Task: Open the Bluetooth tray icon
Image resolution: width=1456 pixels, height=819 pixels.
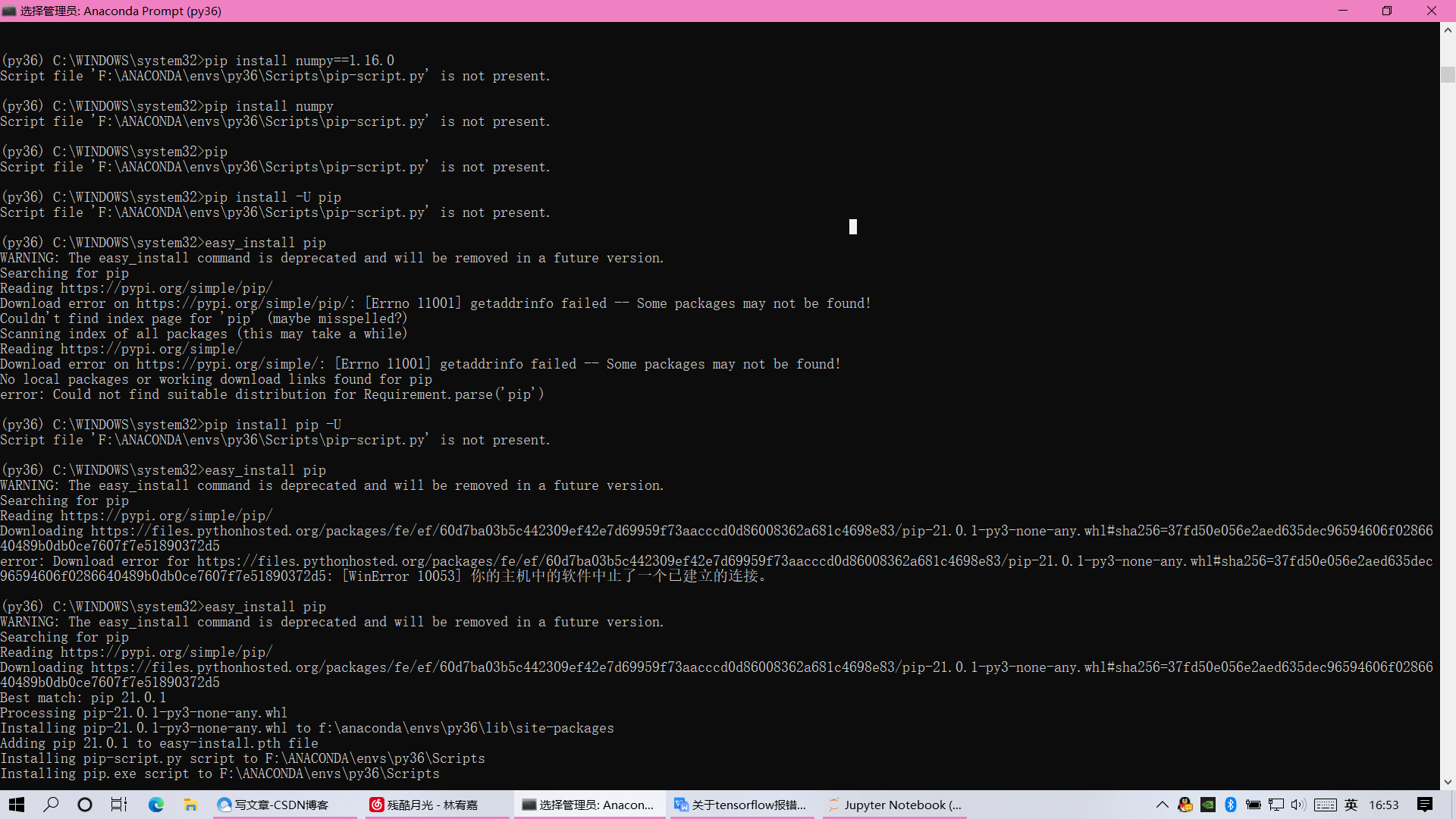Action: (1230, 805)
